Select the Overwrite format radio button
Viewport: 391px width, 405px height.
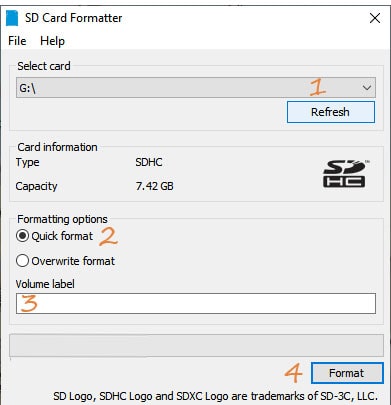tap(22, 261)
